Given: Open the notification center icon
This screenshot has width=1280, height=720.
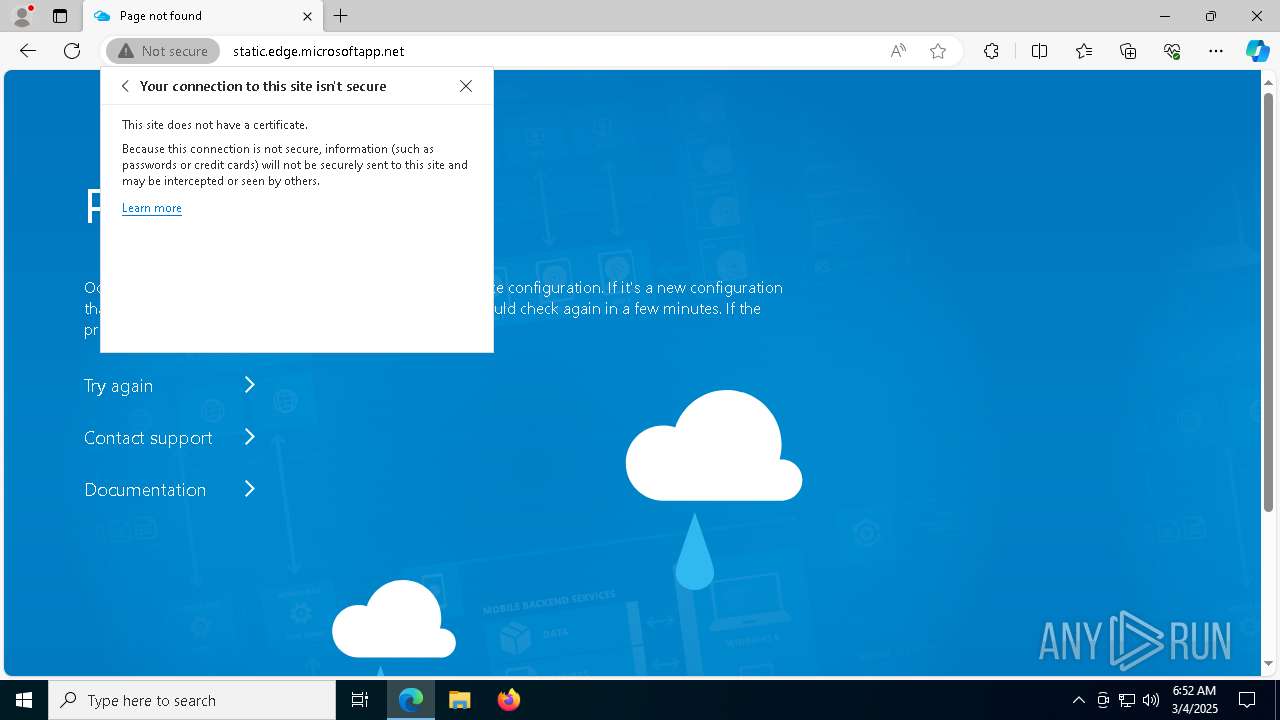Looking at the screenshot, I should (x=1247, y=700).
